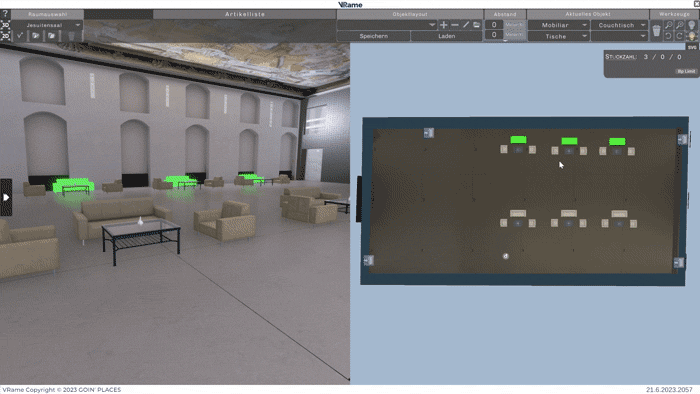Click the undo arrow in Werkzeuge
This screenshot has width=700, height=394.
coord(668,36)
